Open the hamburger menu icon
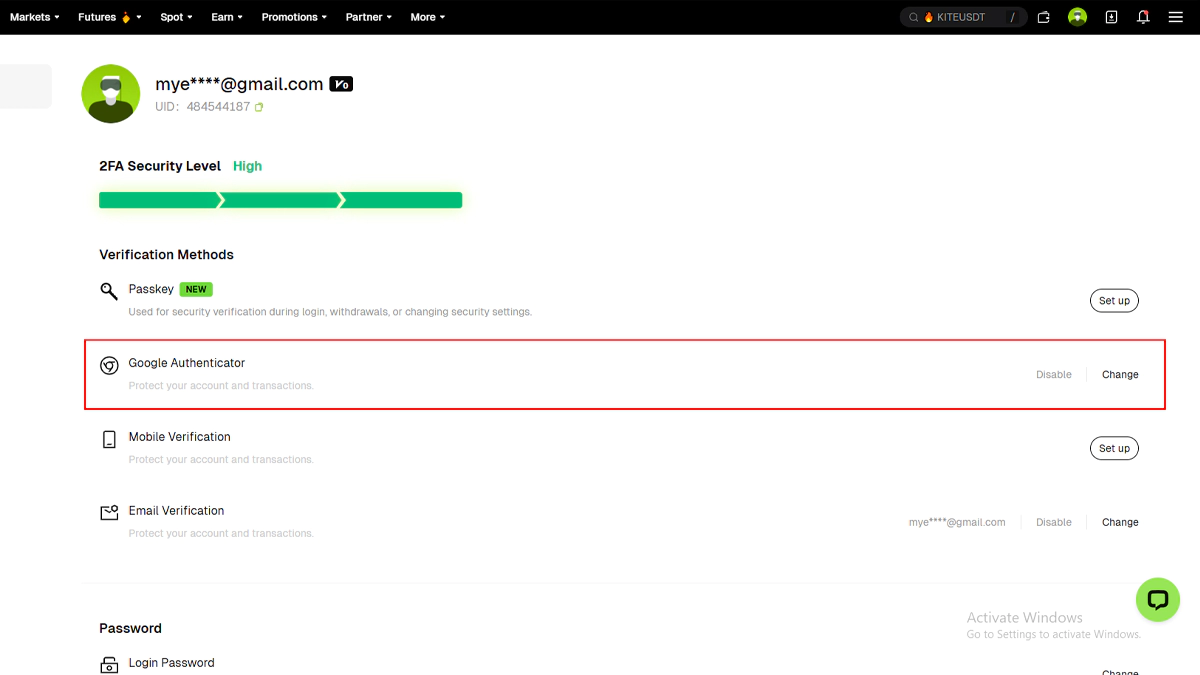The height and width of the screenshot is (675, 1200). (1176, 17)
